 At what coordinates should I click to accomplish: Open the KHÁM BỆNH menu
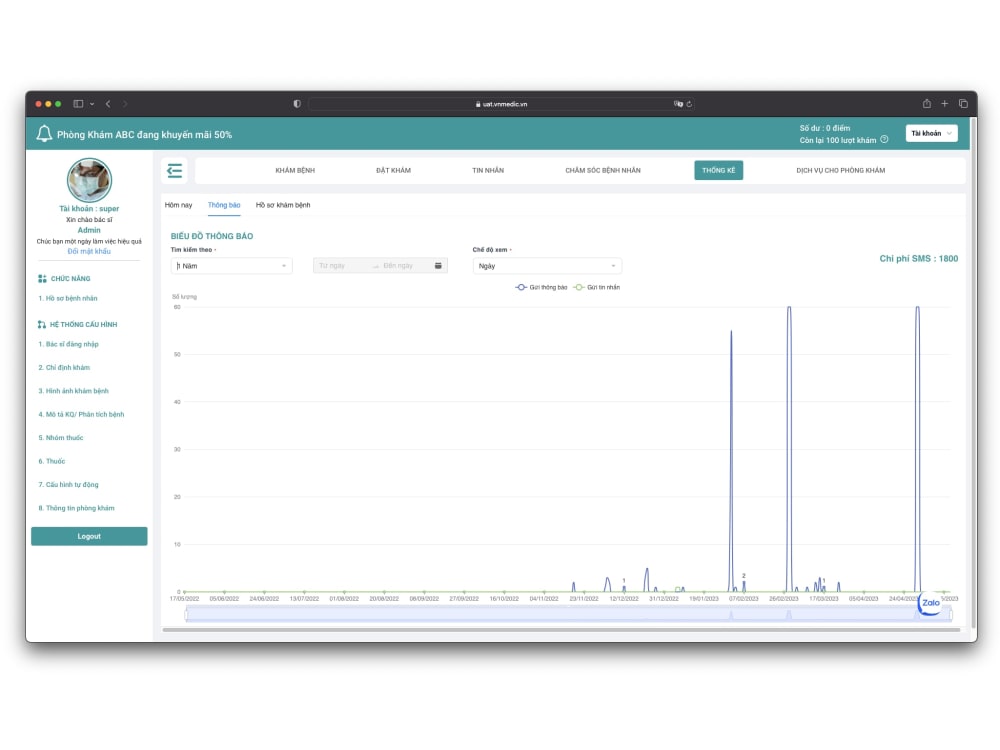[x=295, y=170]
